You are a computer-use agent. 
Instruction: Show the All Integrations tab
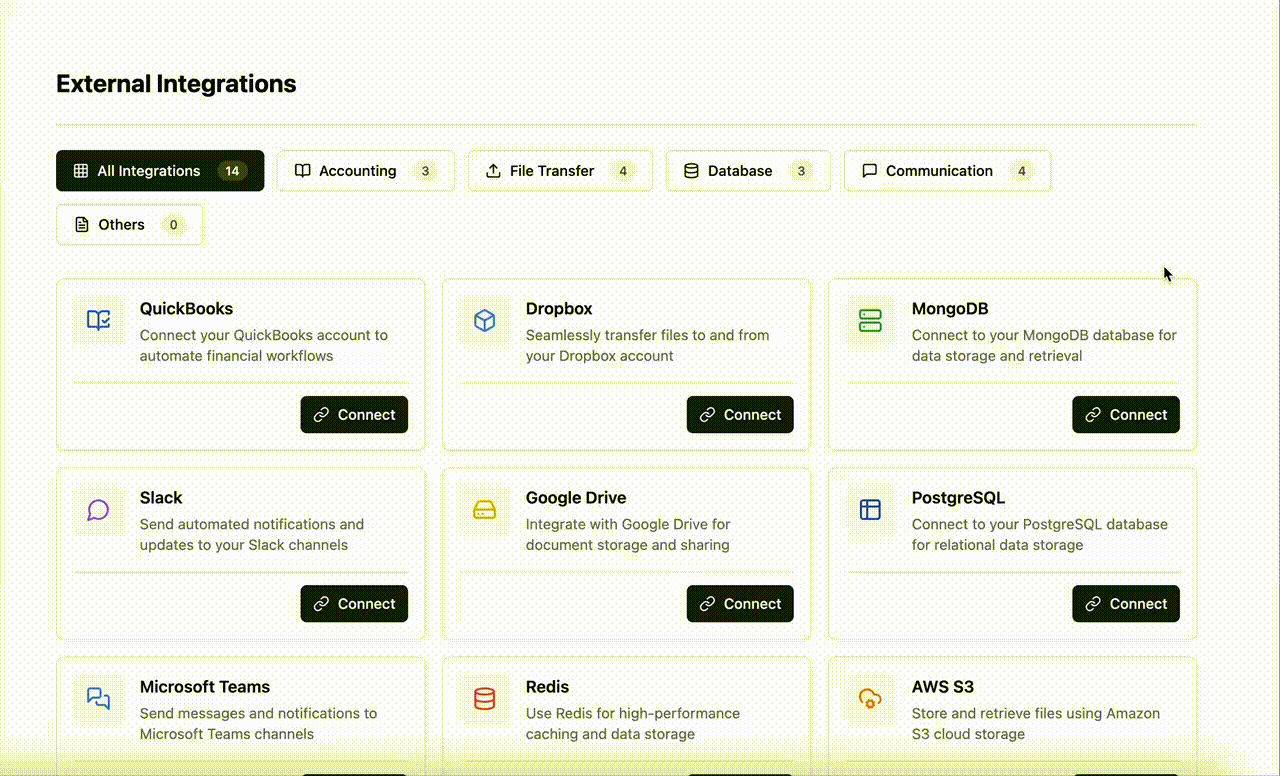pos(160,171)
